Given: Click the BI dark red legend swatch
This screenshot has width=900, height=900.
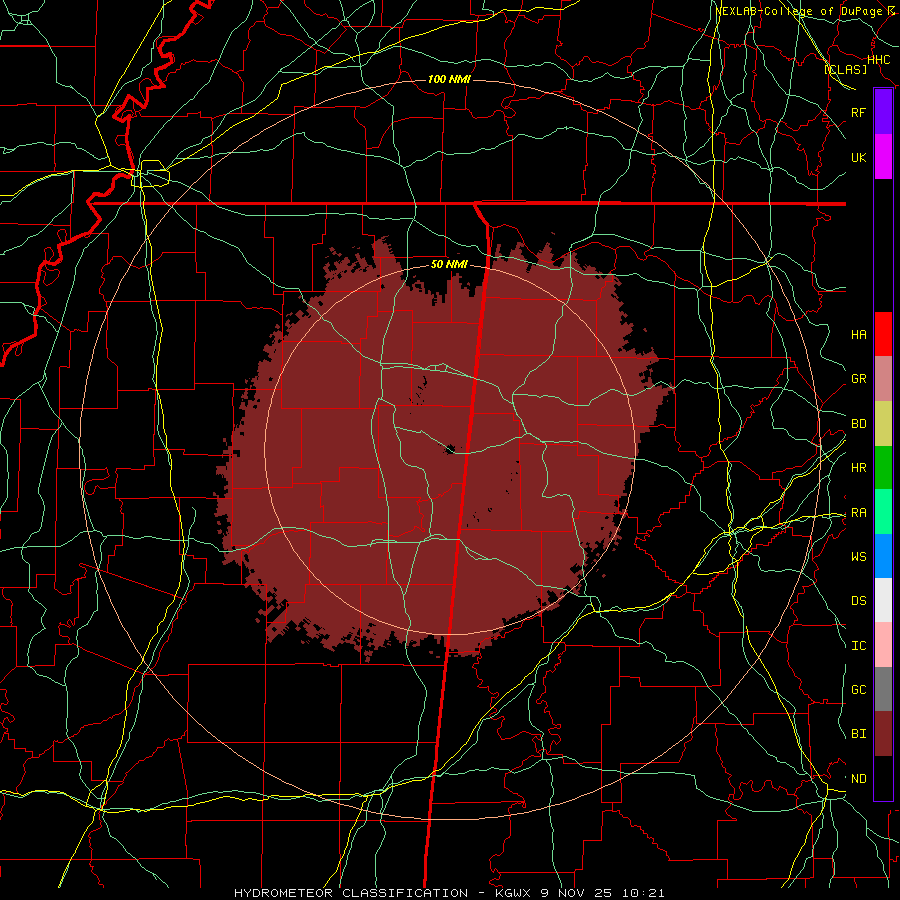Looking at the screenshot, I should 883,734.
